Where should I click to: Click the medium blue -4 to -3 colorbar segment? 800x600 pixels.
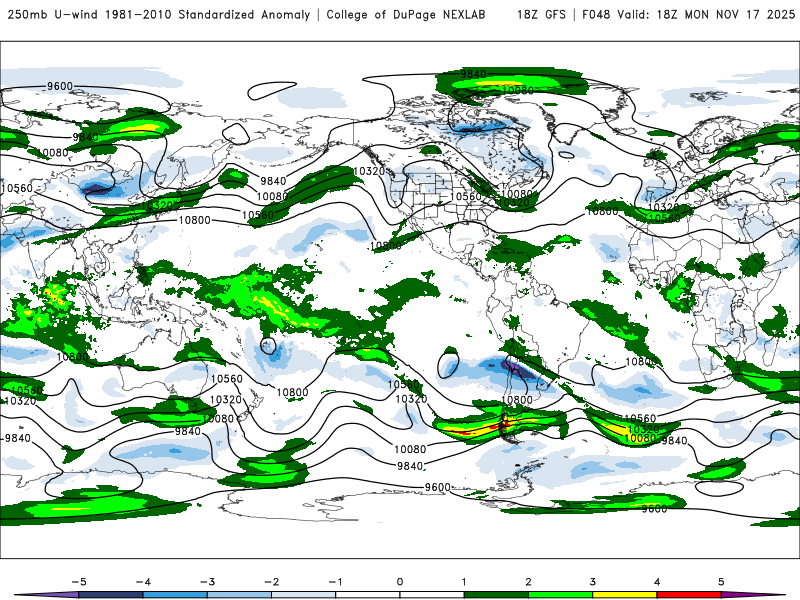pyautogui.click(x=175, y=595)
